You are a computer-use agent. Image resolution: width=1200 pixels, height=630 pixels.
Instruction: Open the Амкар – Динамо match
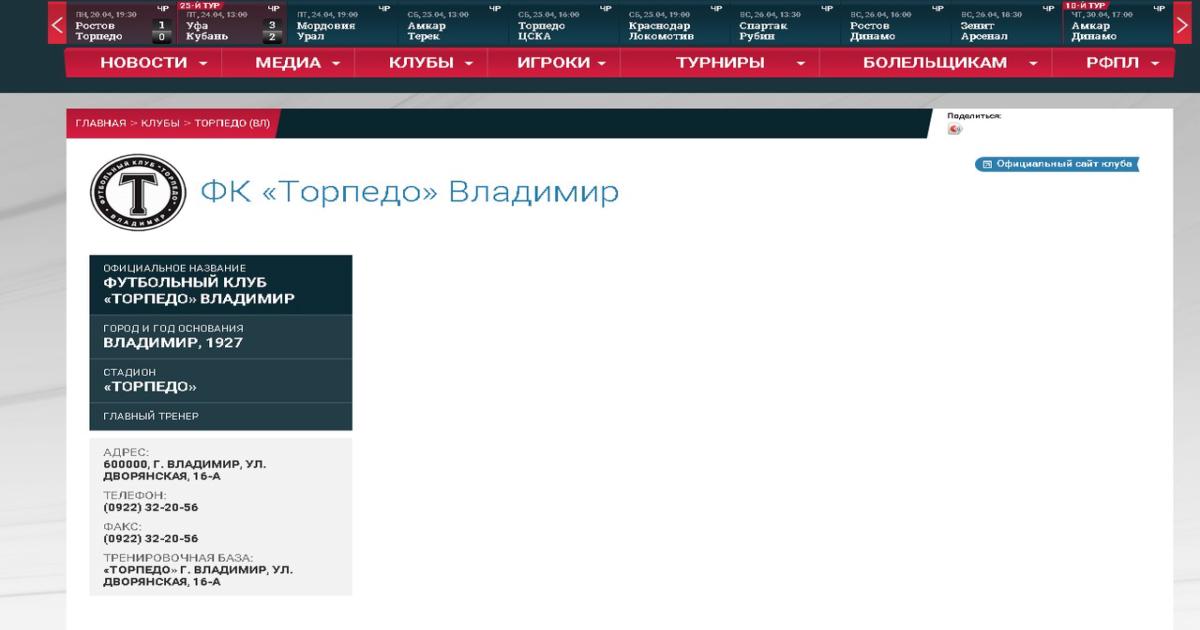click(x=1117, y=25)
